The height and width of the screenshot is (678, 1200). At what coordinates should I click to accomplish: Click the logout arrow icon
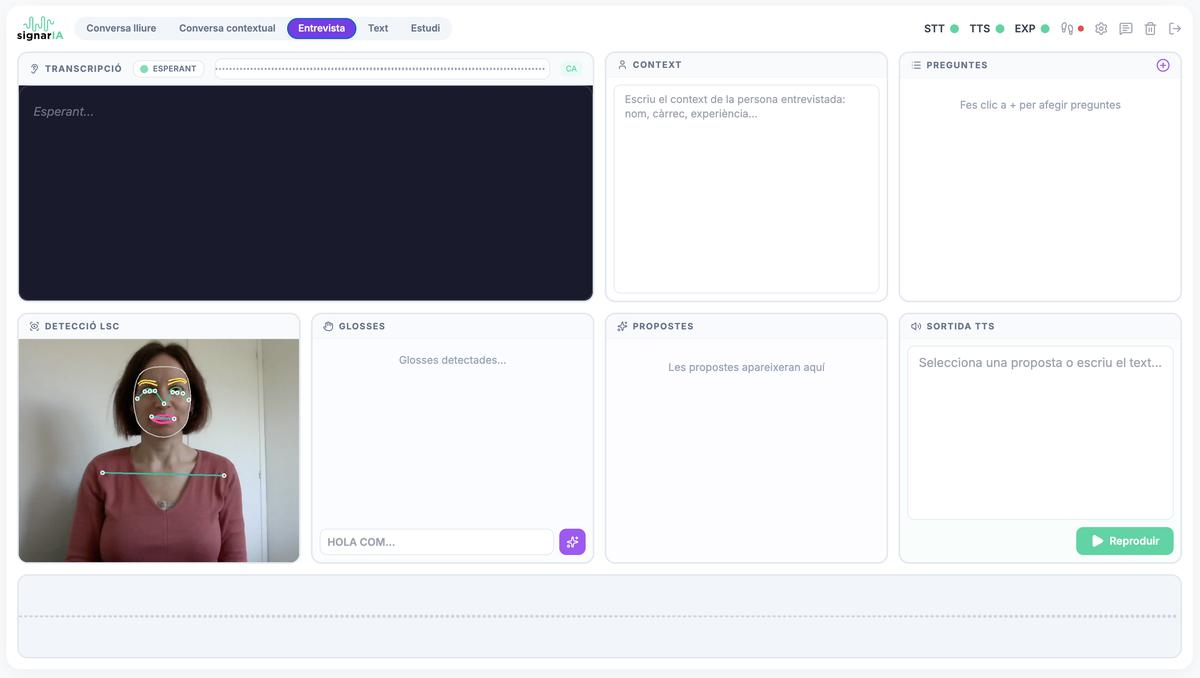(1175, 29)
